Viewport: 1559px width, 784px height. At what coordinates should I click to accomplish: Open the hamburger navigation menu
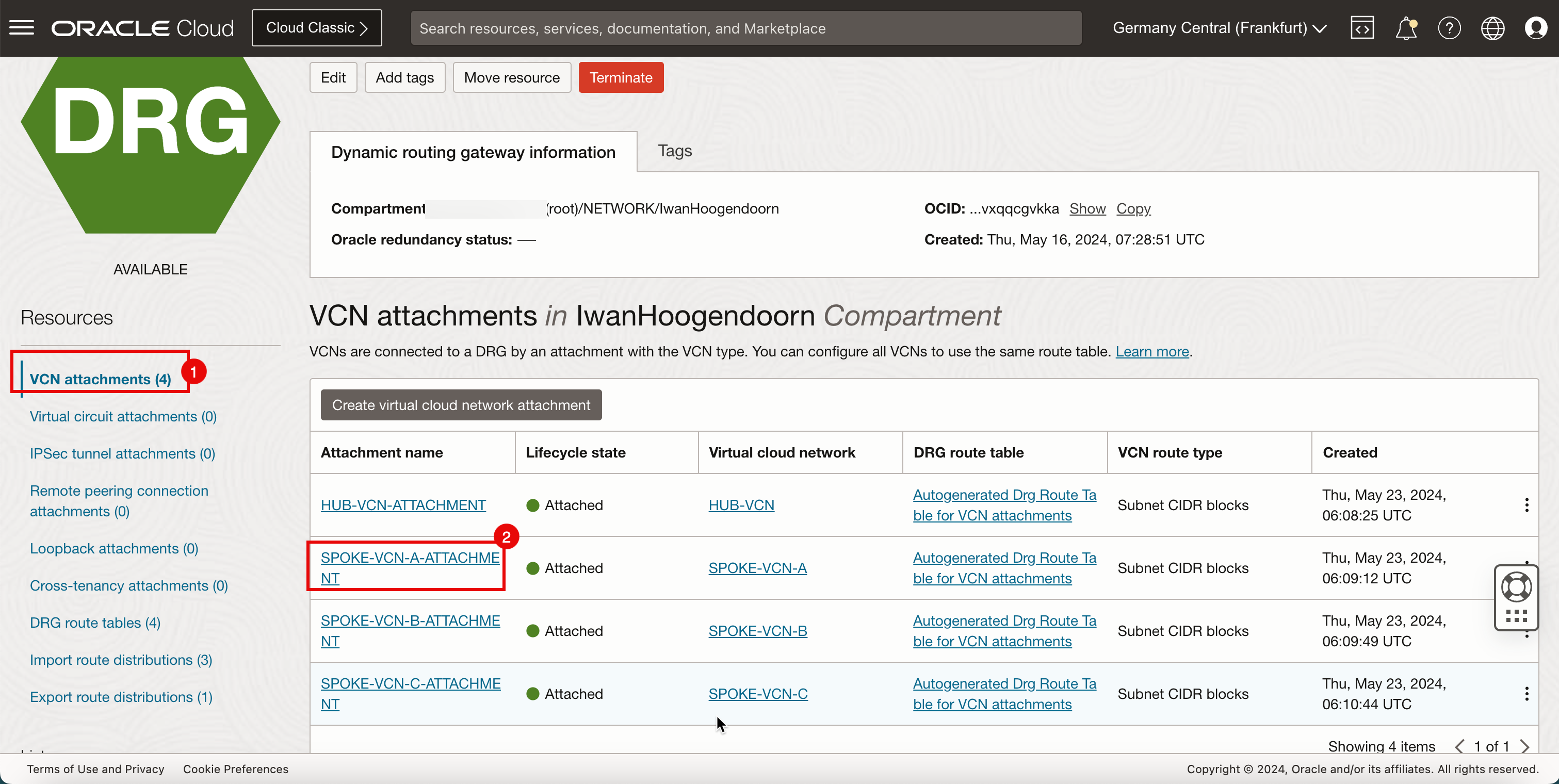tap(22, 28)
